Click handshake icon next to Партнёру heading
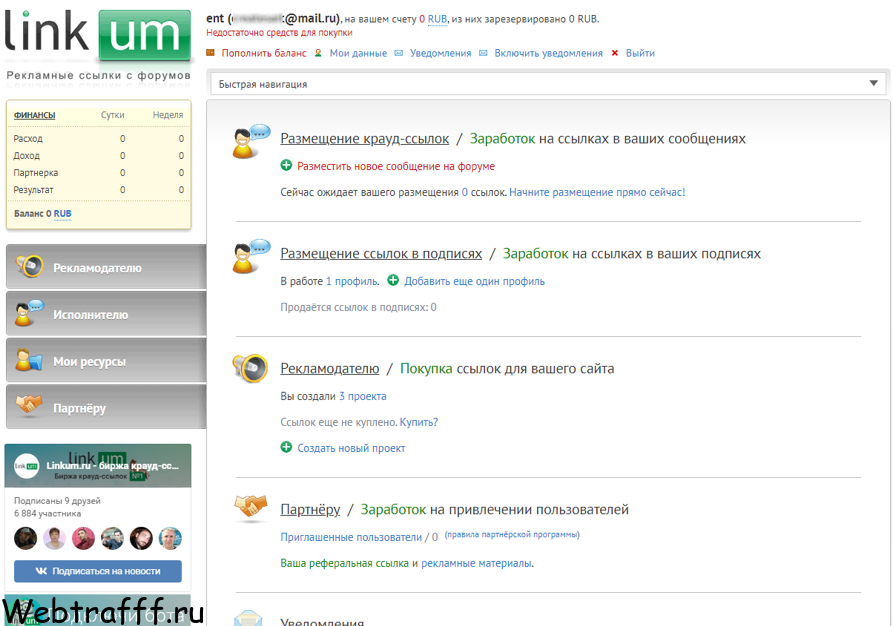This screenshot has height=626, width=893. point(251,506)
